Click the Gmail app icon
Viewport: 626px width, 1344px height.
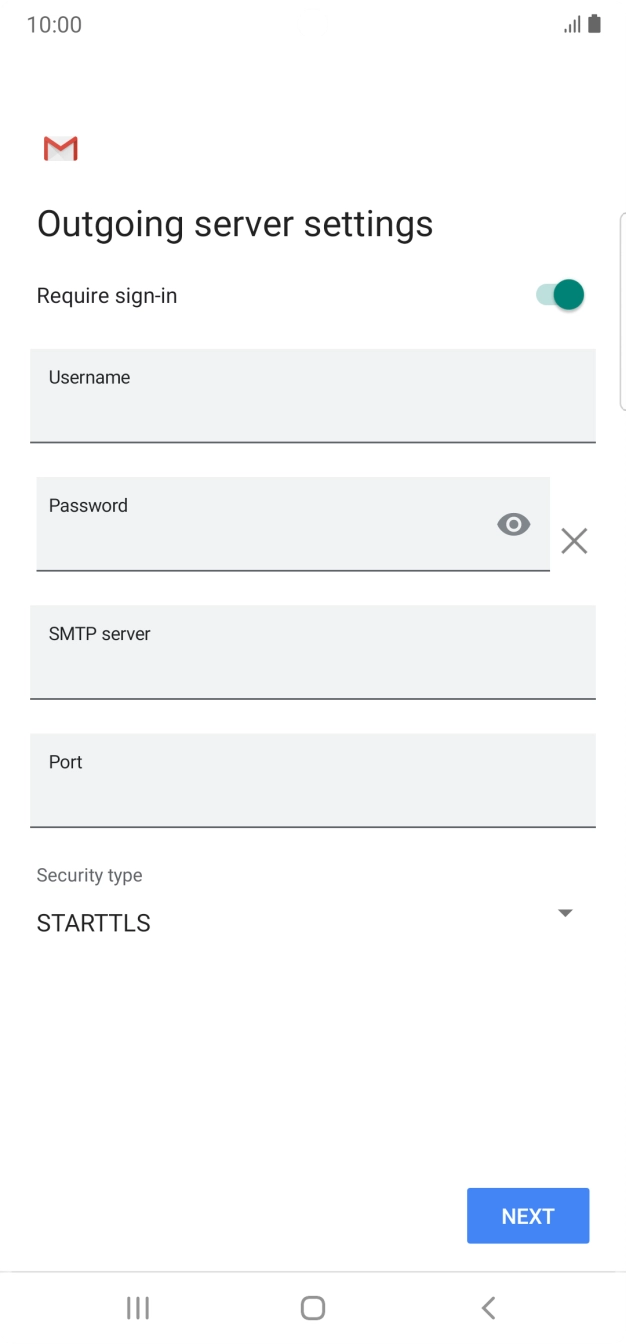59,148
